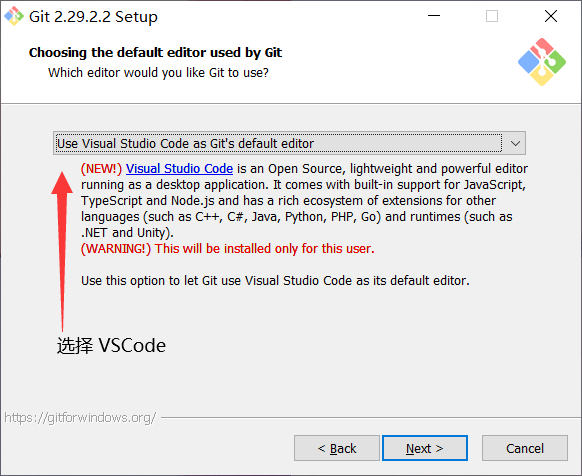
Task: Return to the previous step with Back
Action: pyautogui.click(x=337, y=448)
